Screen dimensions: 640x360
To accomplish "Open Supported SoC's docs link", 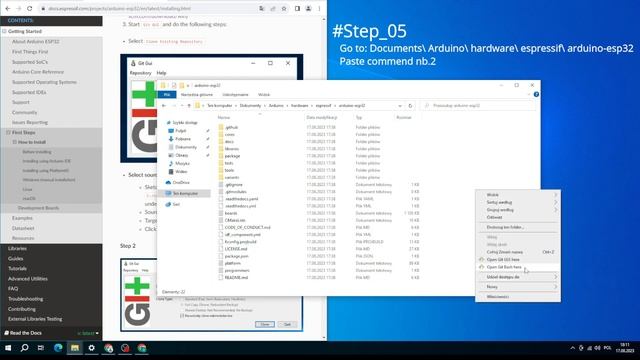I will [30, 62].
